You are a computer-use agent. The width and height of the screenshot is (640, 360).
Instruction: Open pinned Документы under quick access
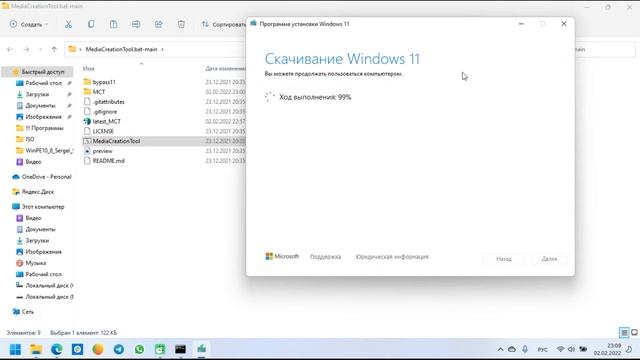tap(40, 106)
